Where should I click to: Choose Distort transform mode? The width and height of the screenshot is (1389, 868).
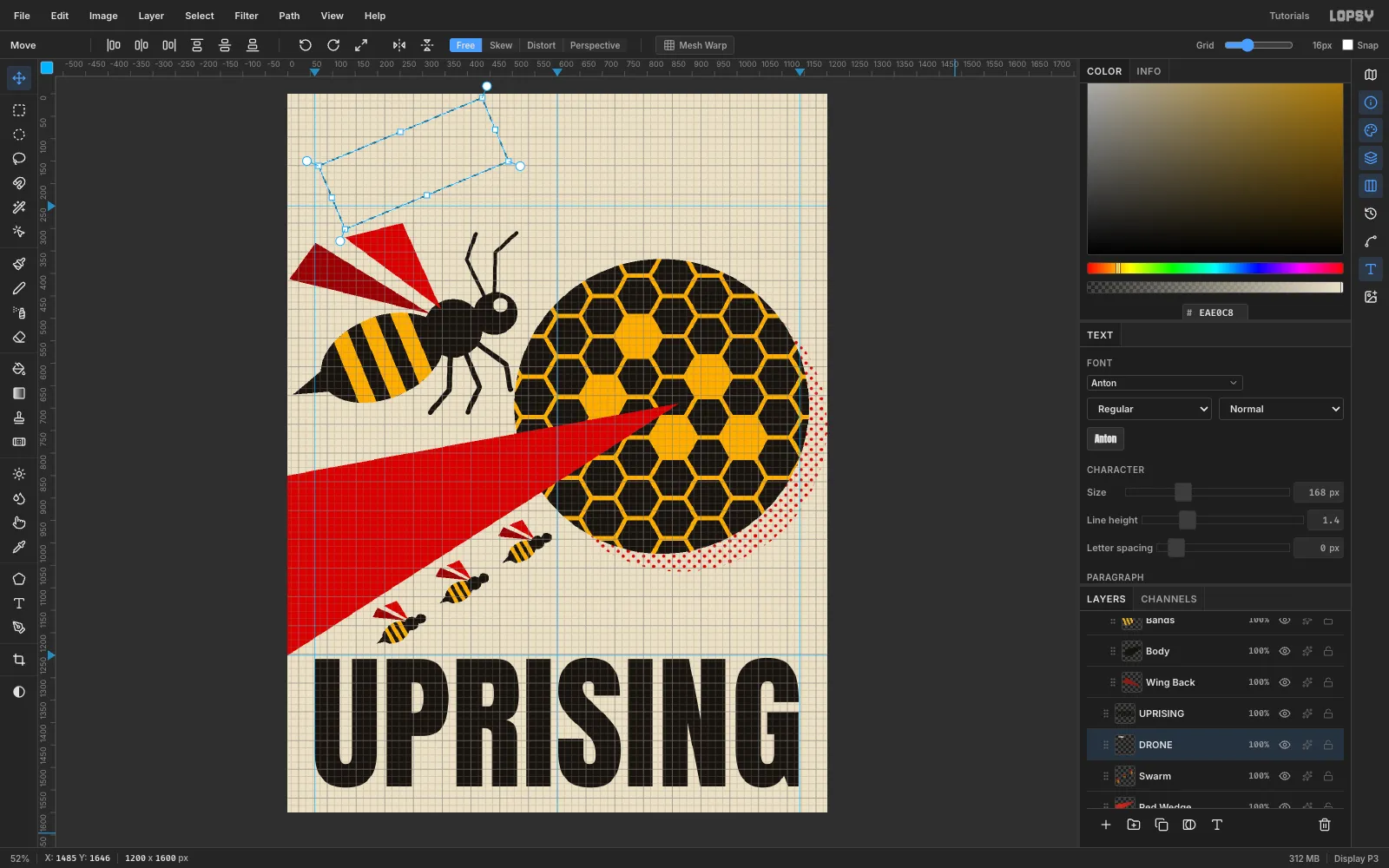[541, 45]
